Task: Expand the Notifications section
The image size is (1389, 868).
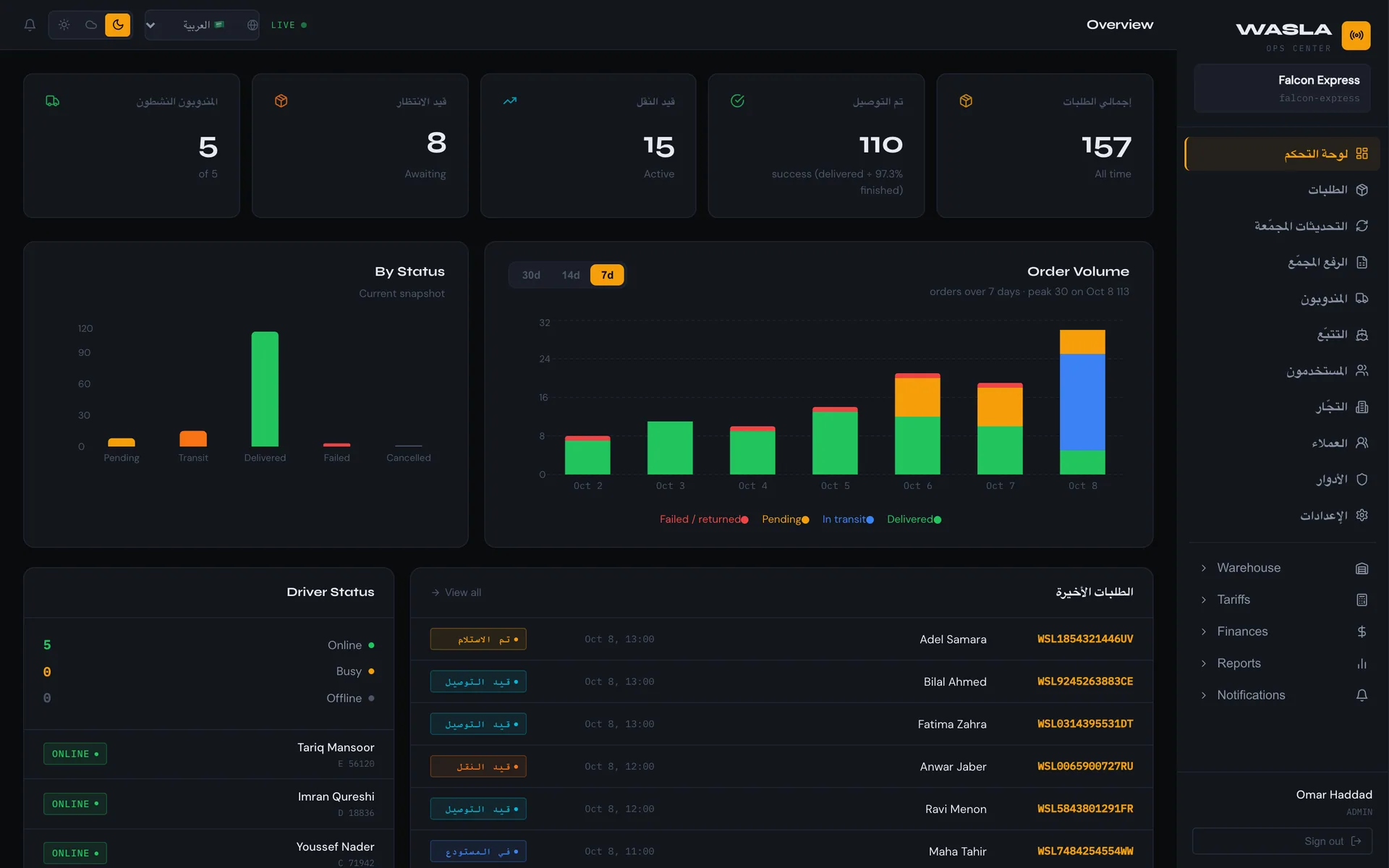Action: (x=1282, y=695)
